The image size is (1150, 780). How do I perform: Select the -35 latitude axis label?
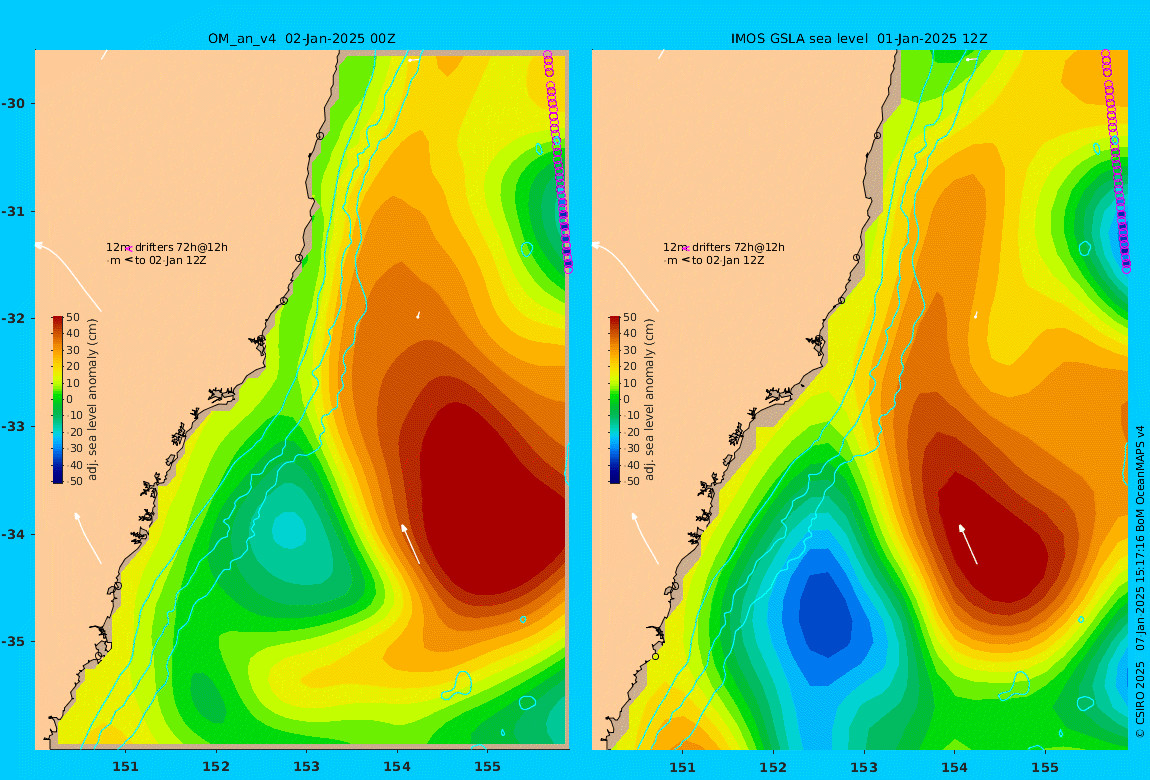(x=13, y=642)
